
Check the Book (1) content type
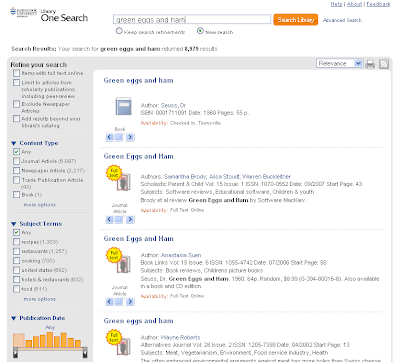[x=16, y=195]
